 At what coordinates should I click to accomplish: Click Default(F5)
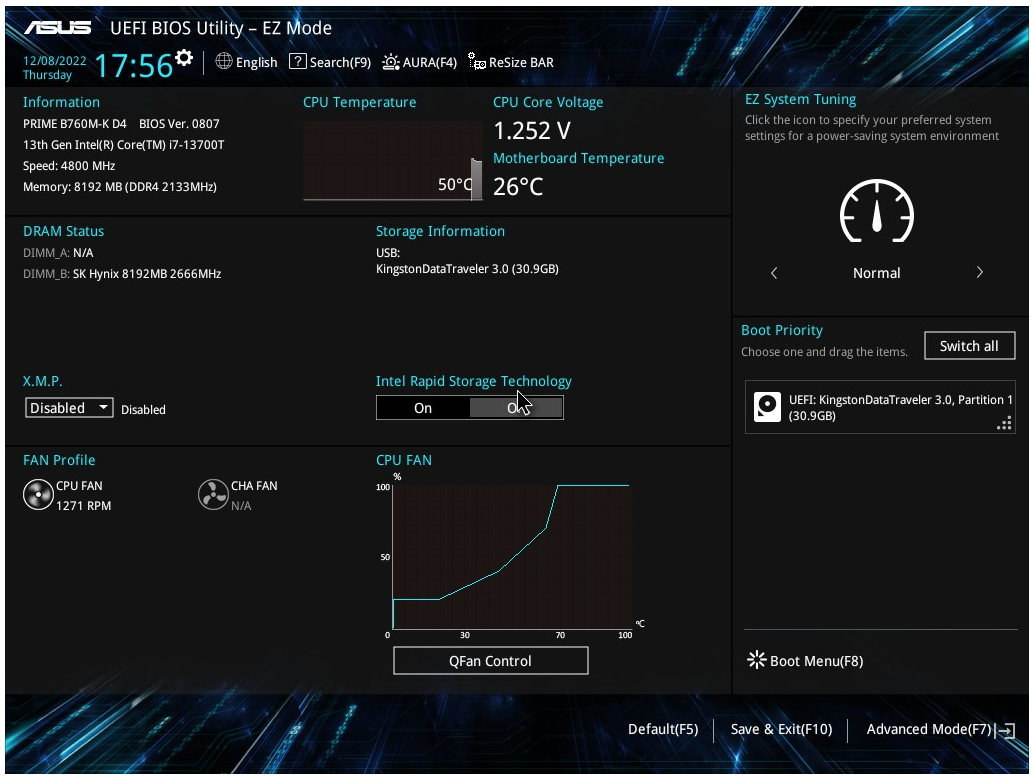(x=663, y=729)
